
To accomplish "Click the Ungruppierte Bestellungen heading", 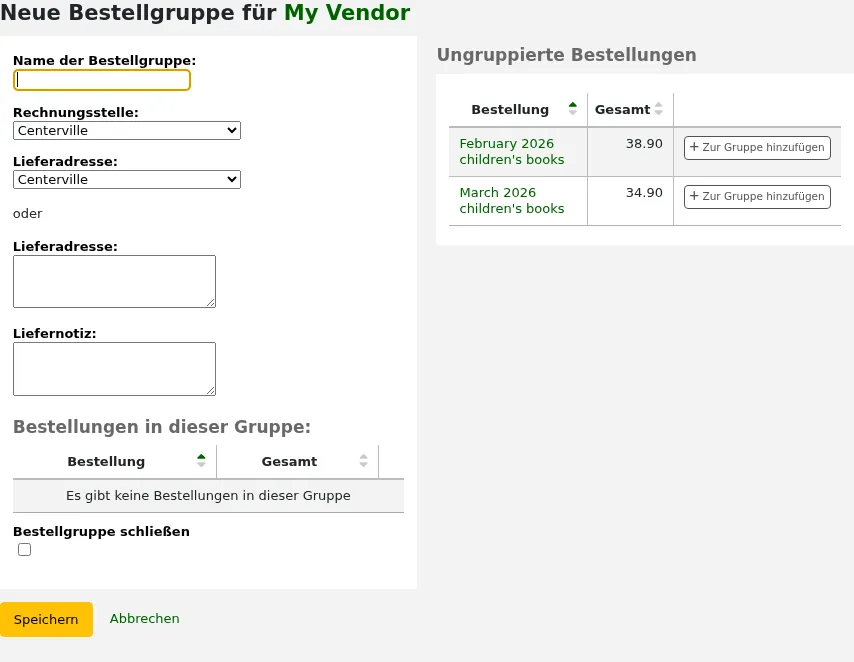I will tap(566, 55).
